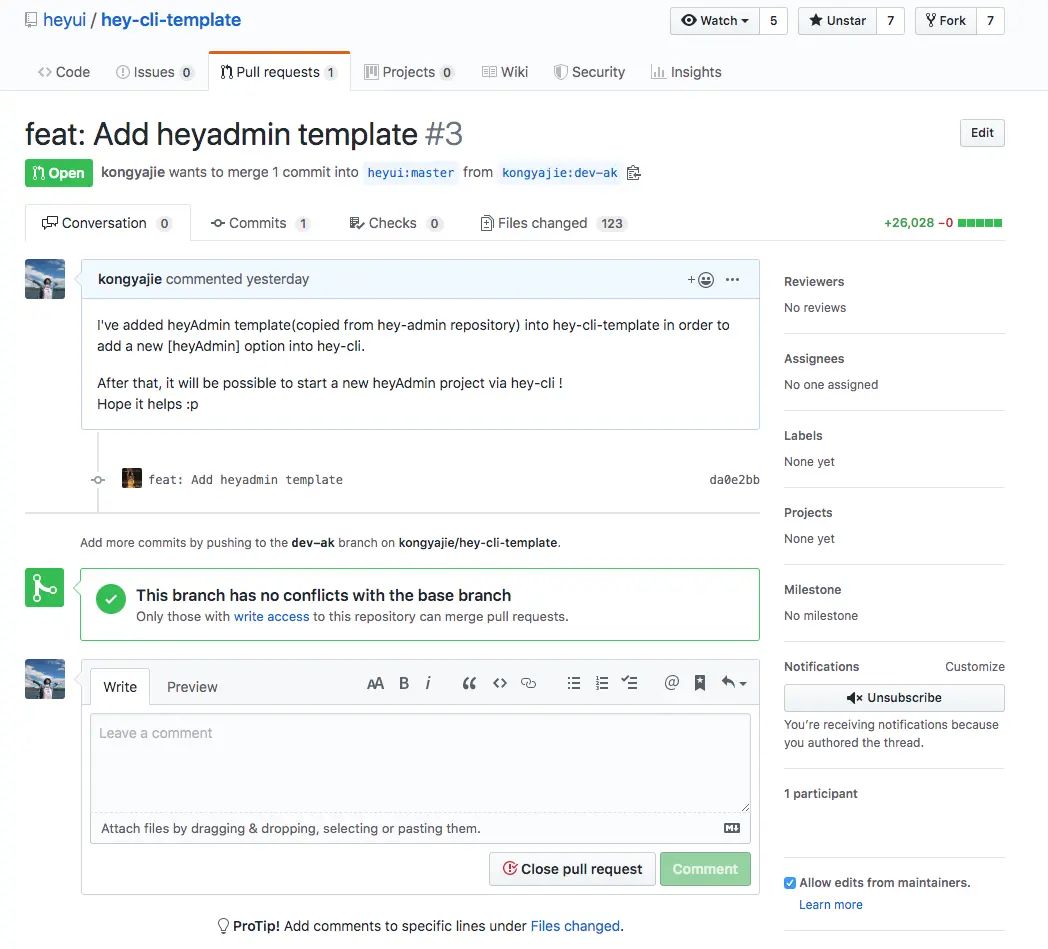This screenshot has width=1048, height=949.
Task: Follow the Files changed ProTip link
Action: (575, 926)
